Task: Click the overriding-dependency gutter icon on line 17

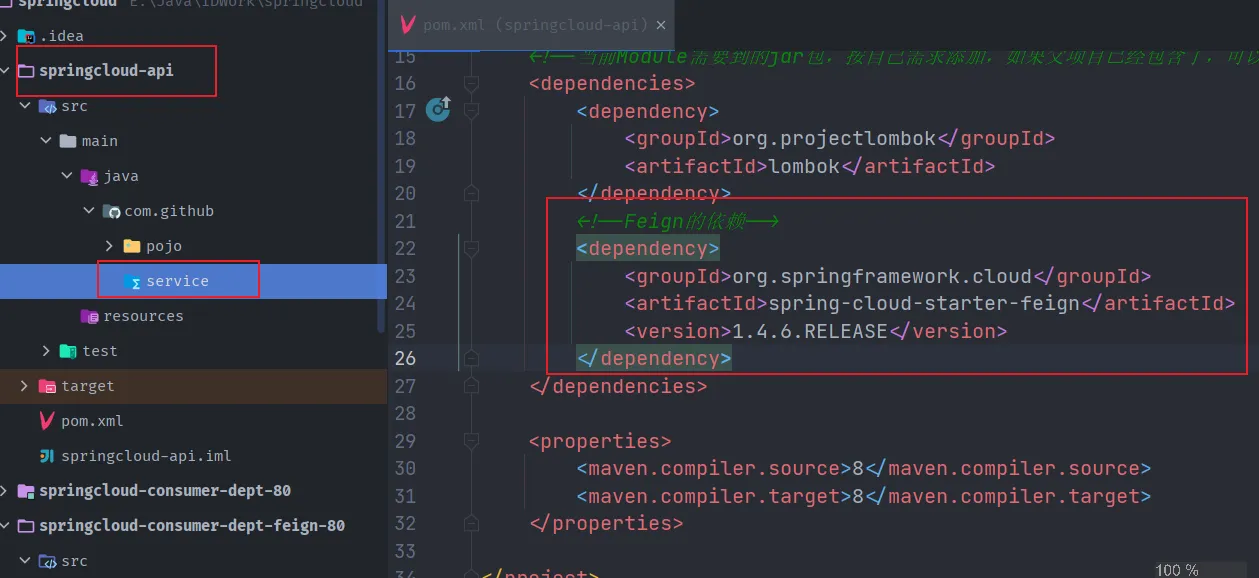Action: click(438, 109)
